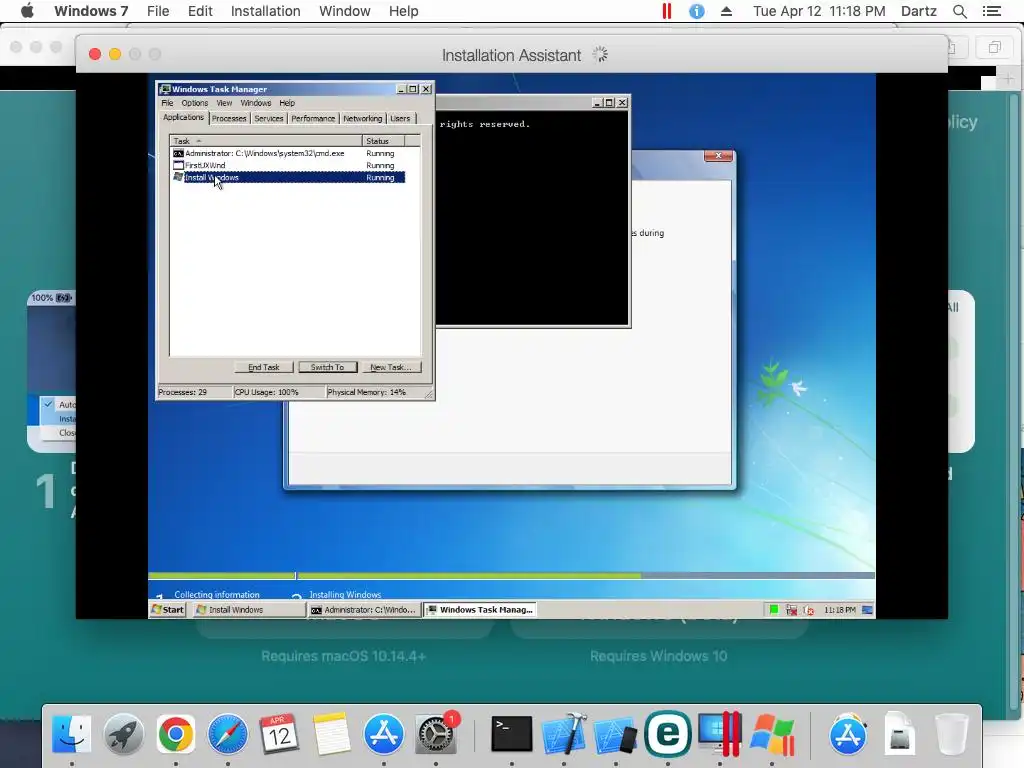This screenshot has width=1024, height=768.
Task: Open ESET security icon in Dock
Action: (x=667, y=734)
